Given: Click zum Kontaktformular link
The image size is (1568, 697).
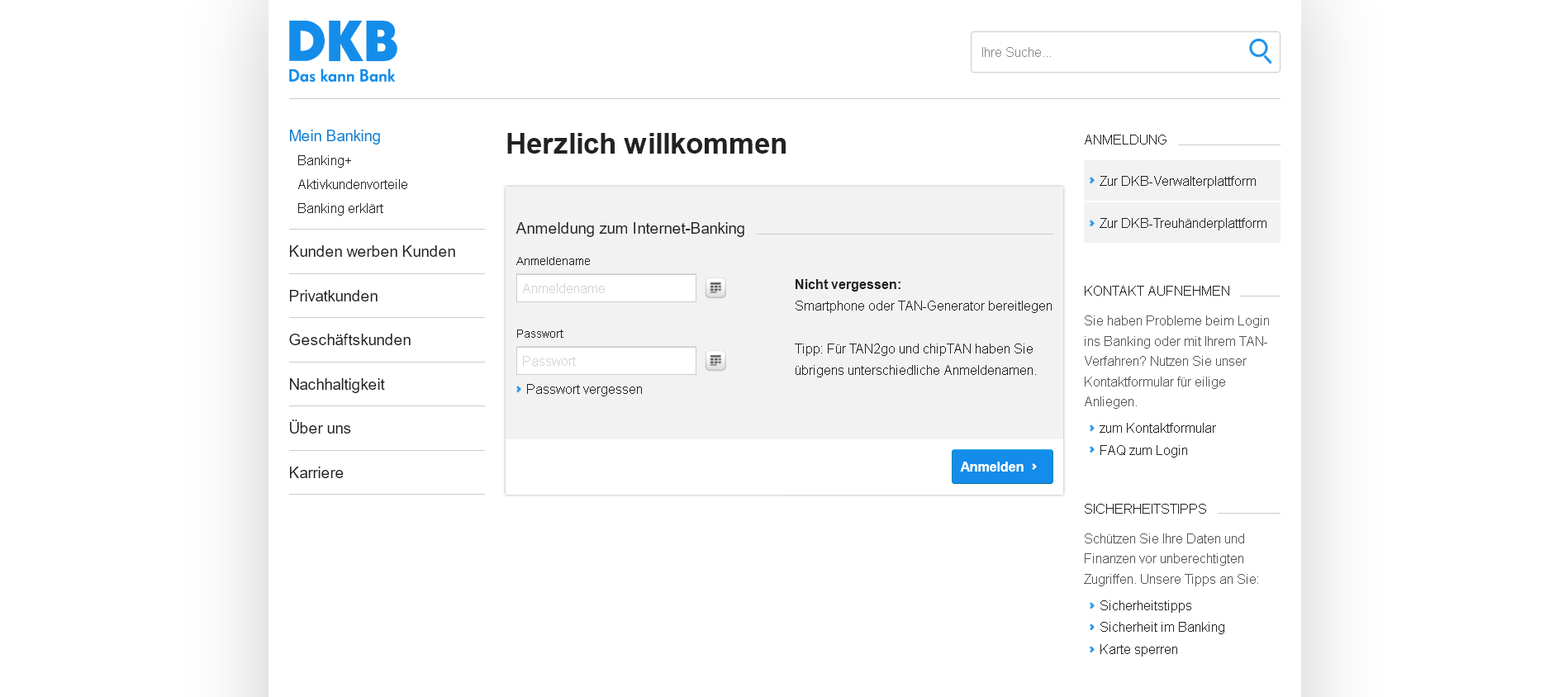Looking at the screenshot, I should coord(1157,428).
